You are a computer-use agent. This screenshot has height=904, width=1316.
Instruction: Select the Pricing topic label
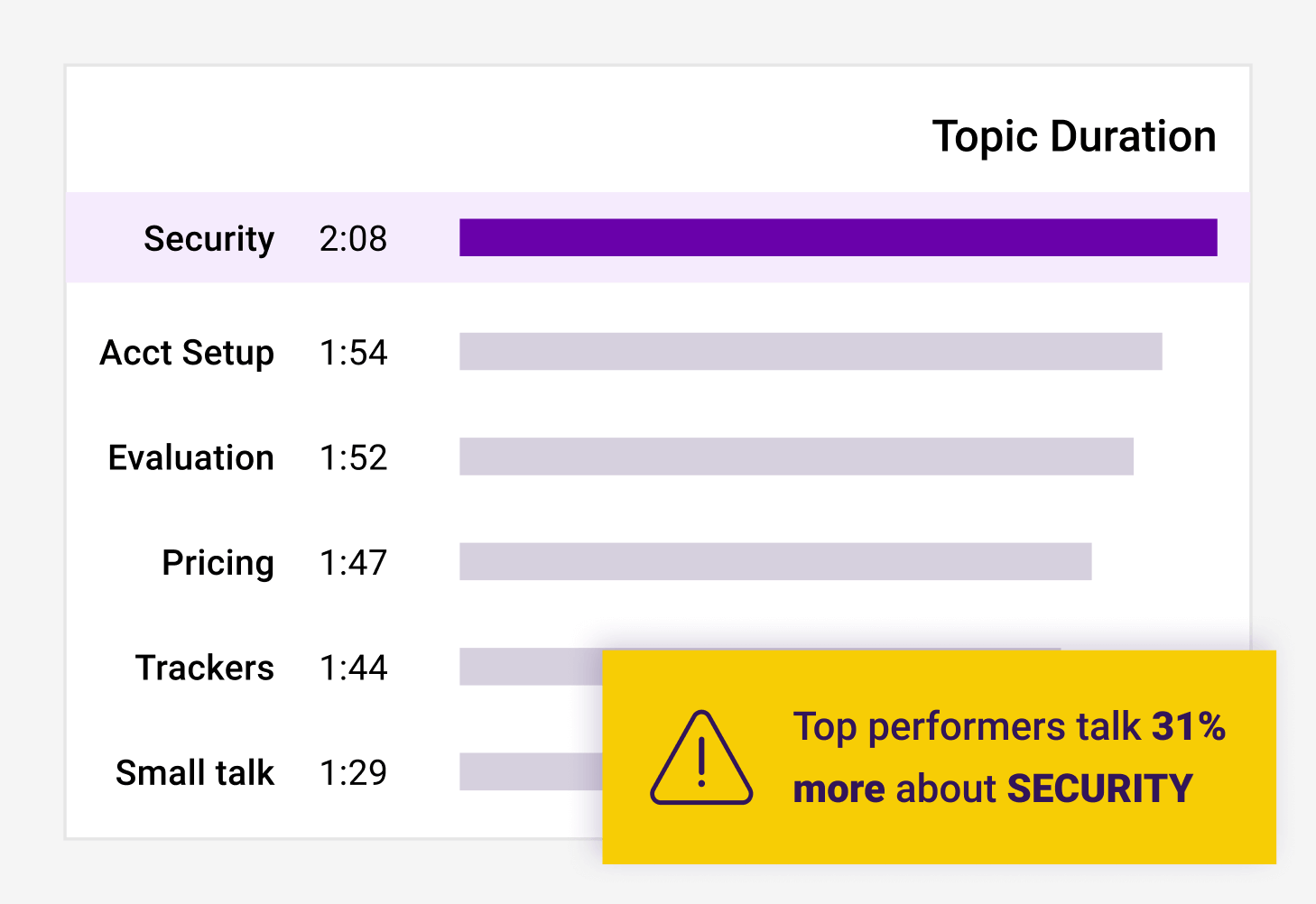(x=218, y=563)
